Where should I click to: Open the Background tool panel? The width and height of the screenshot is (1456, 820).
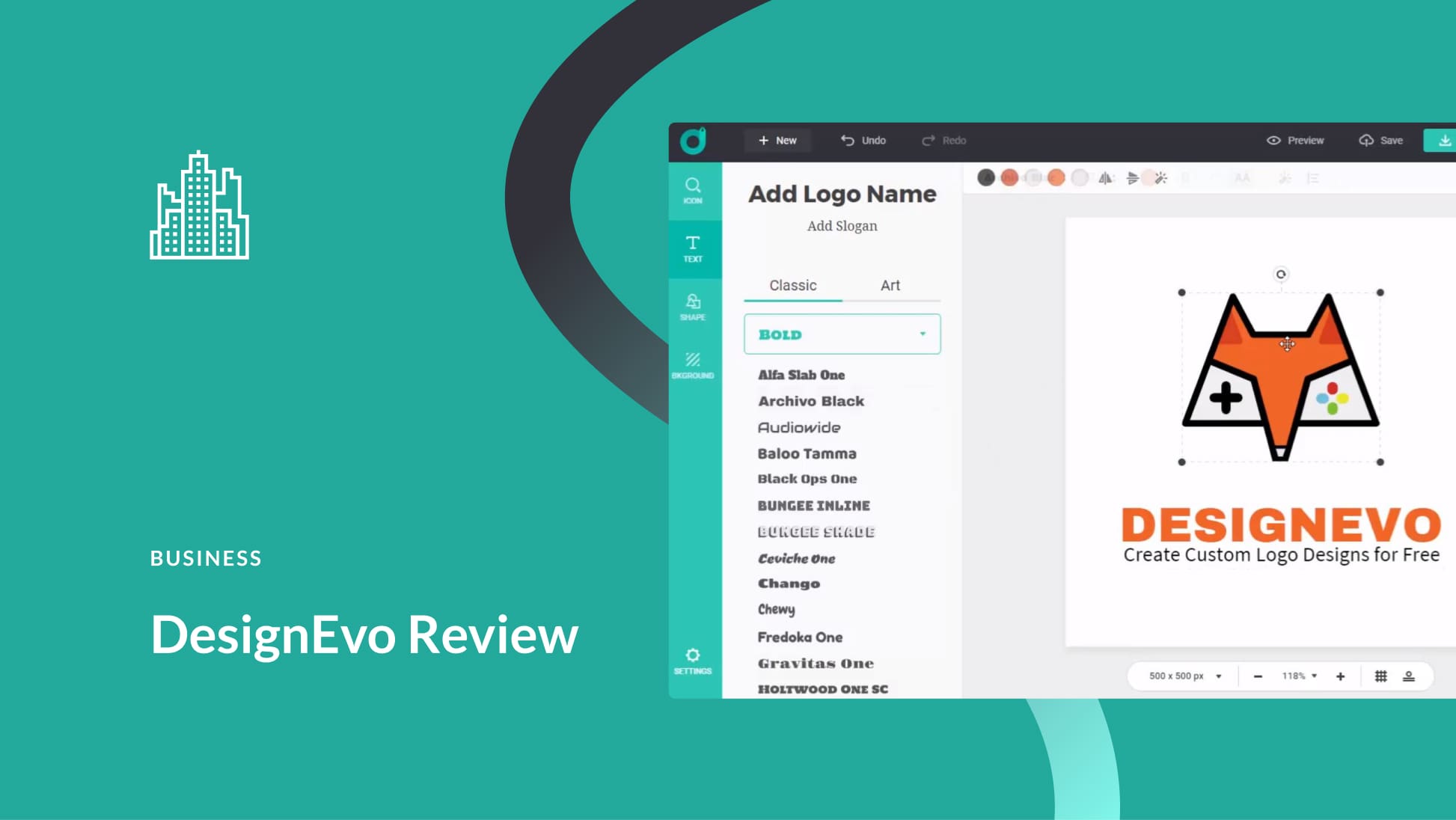click(692, 365)
